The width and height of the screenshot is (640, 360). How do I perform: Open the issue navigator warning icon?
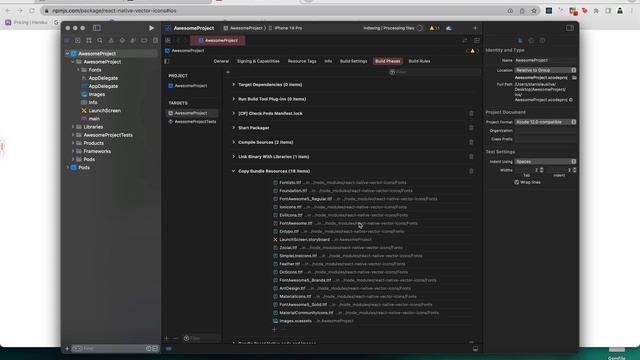click(111, 40)
